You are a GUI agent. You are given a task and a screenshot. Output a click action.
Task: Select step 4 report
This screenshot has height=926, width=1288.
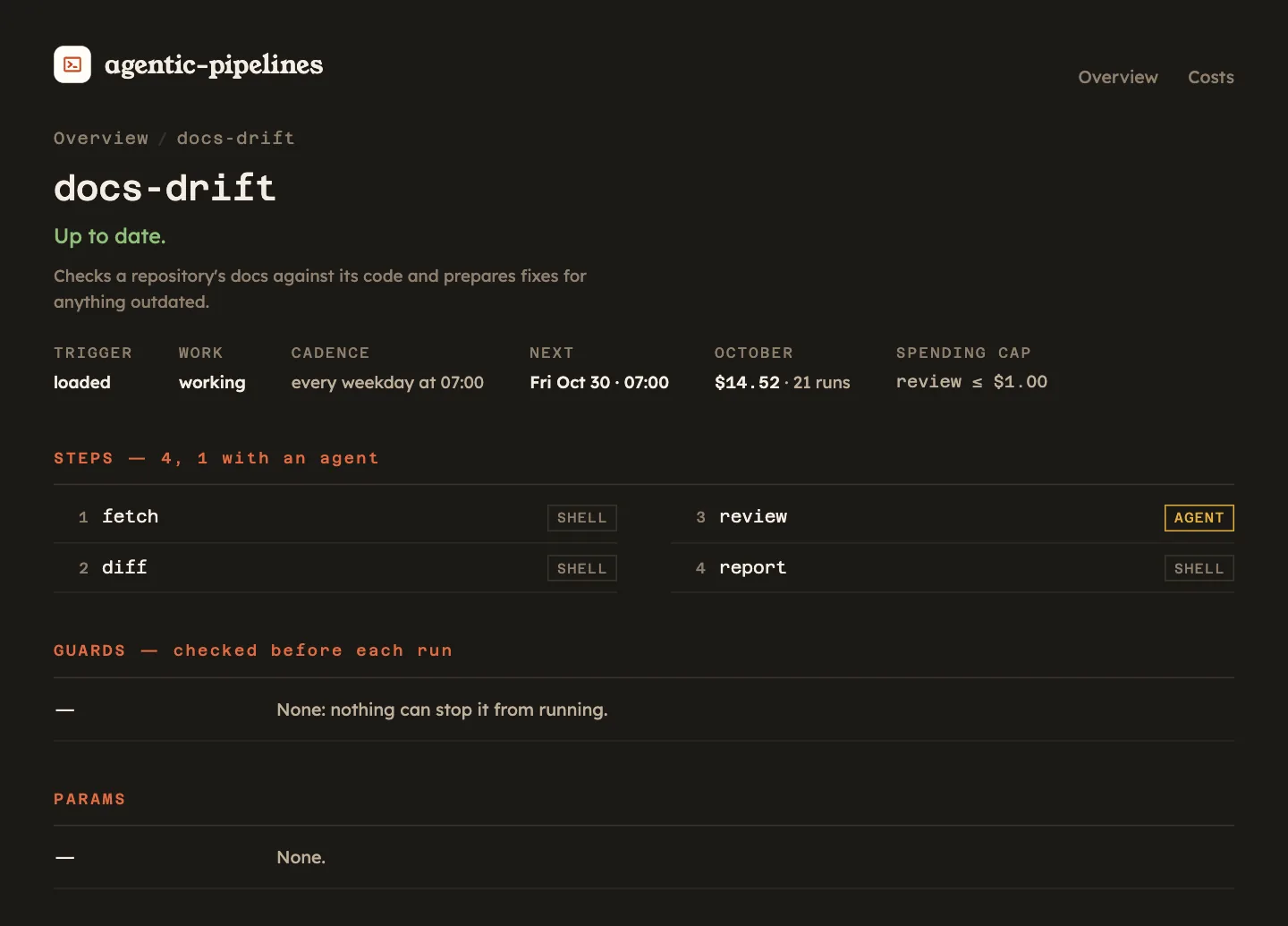[x=953, y=568]
